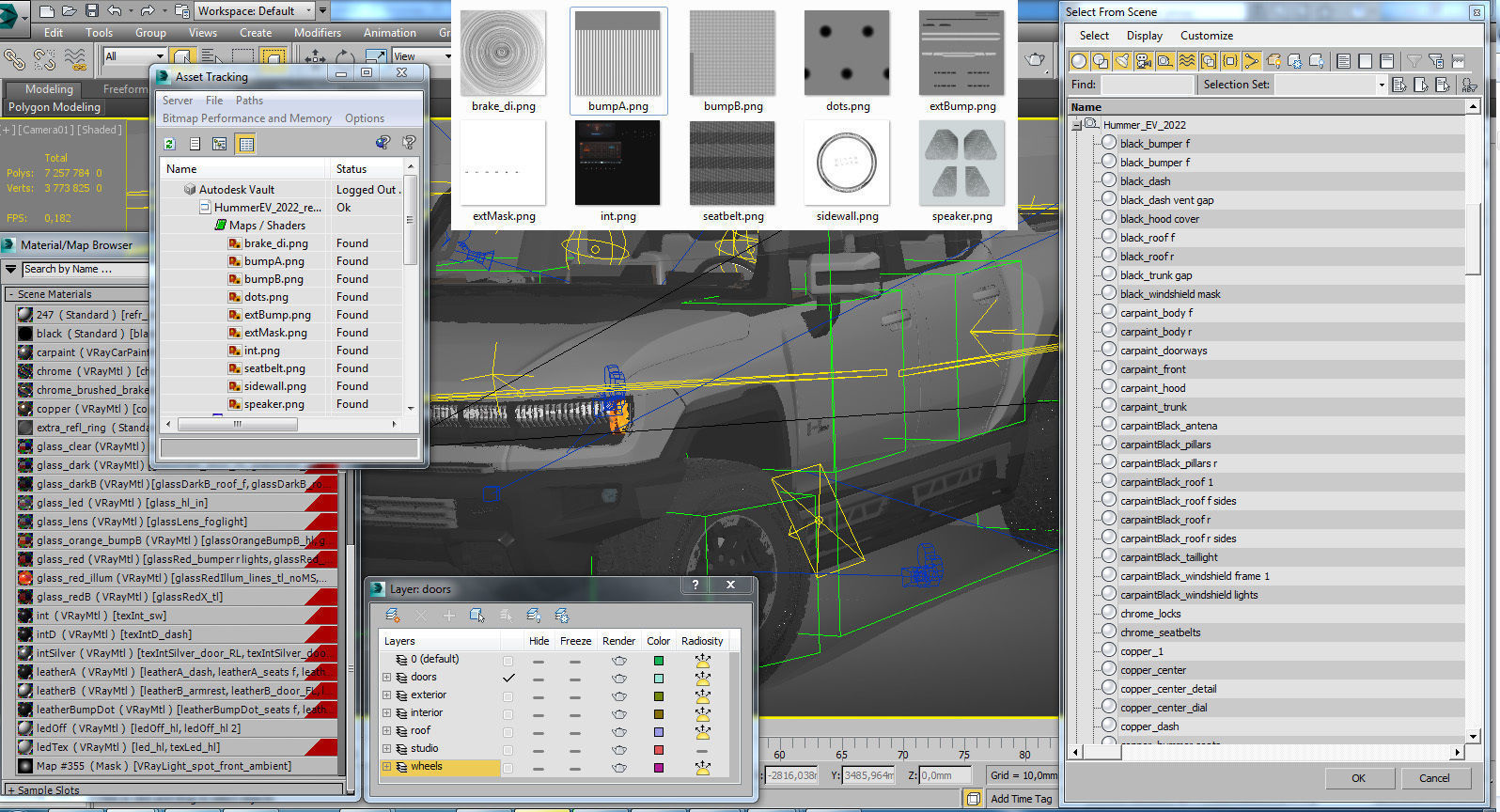The height and width of the screenshot is (812, 1500).
Task: Change the wheels layer color swatch
Action: coord(659,767)
